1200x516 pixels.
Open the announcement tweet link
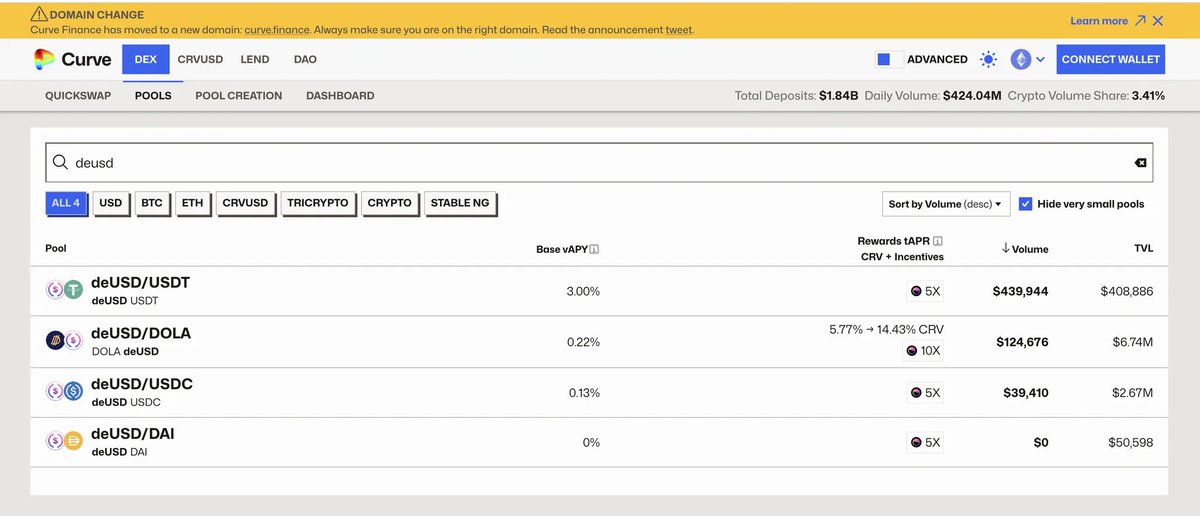679,30
